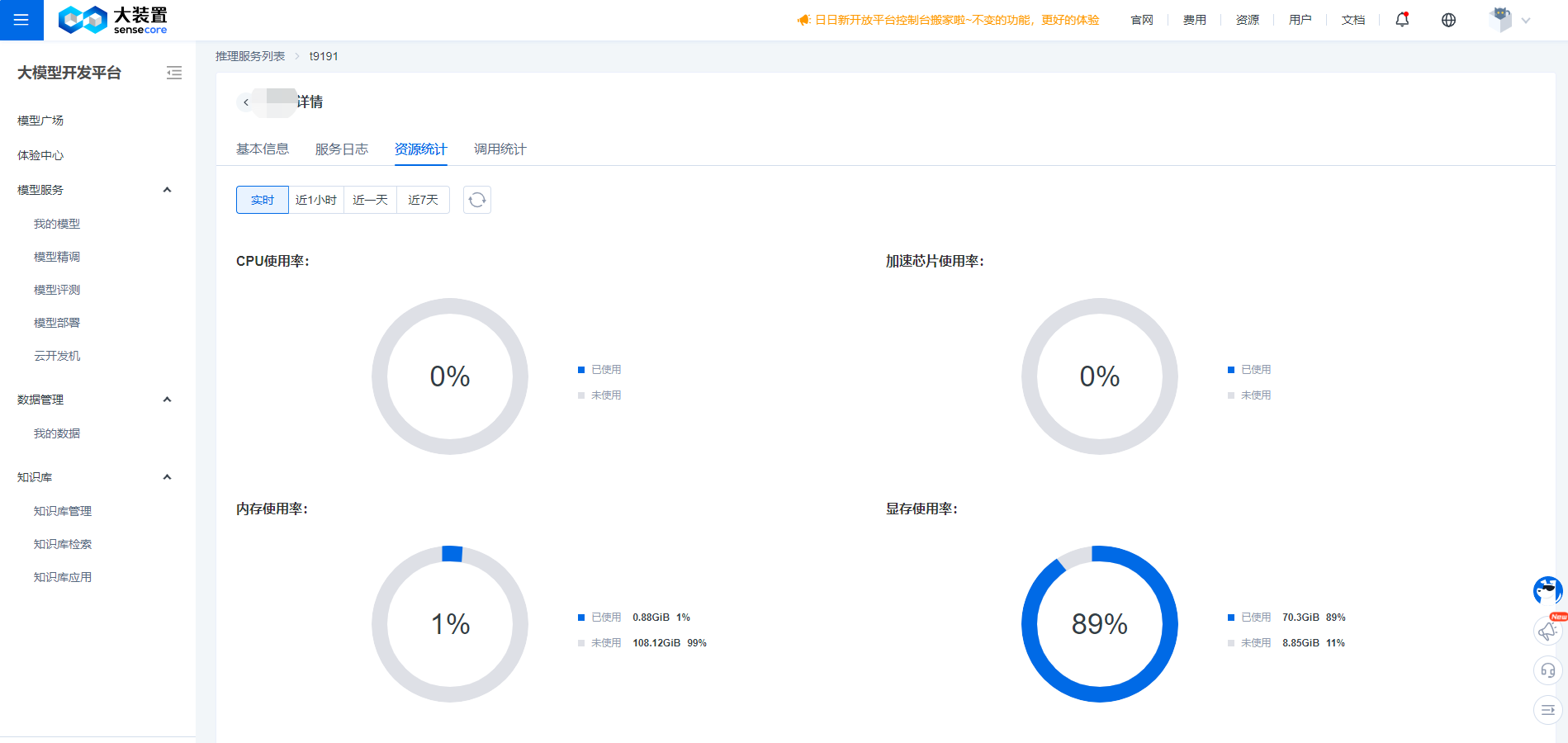Open the language globe icon
The height and width of the screenshot is (743, 1568).
(x=1448, y=20)
